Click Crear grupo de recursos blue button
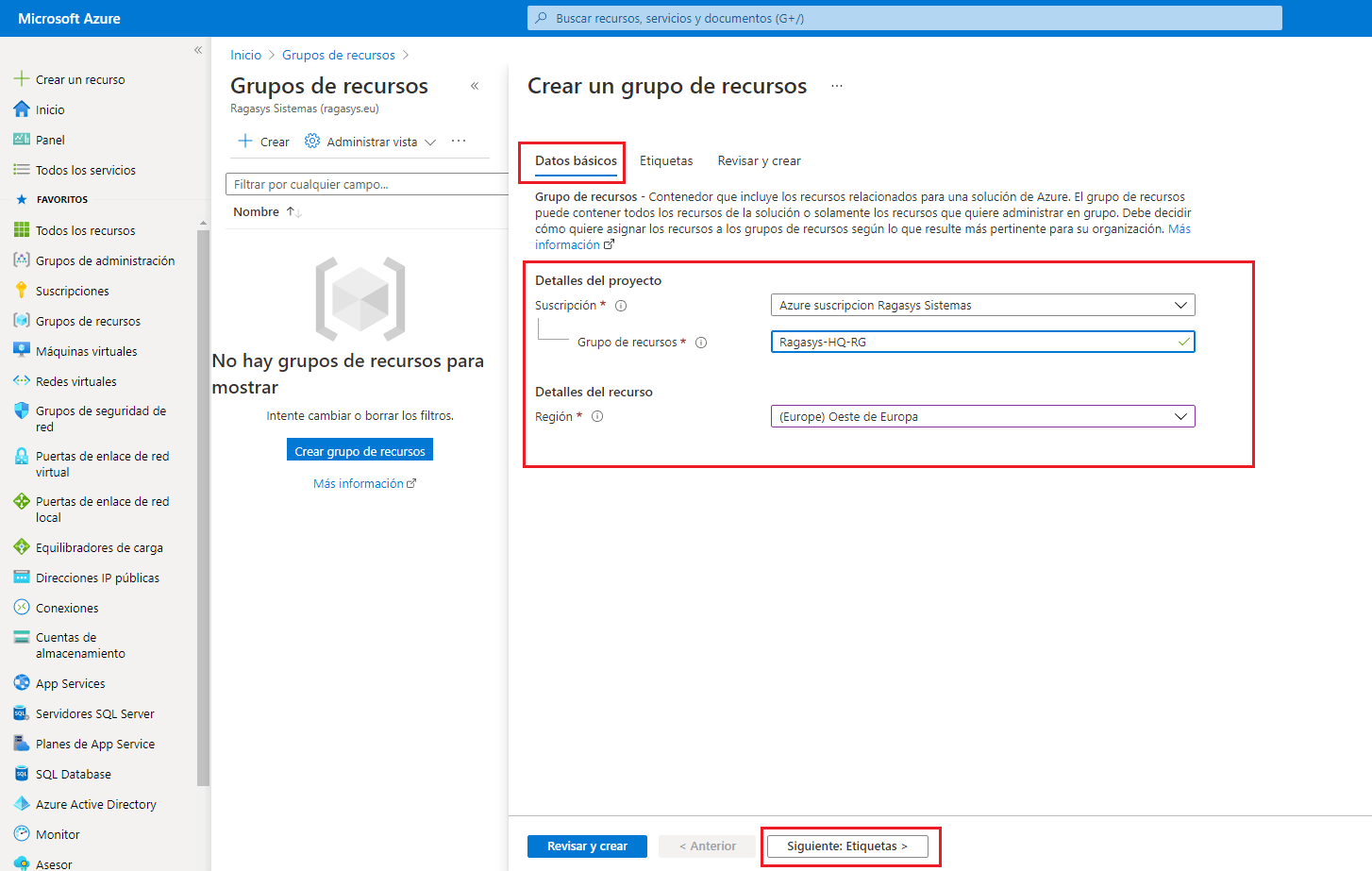This screenshot has width=1372, height=871. [360, 451]
